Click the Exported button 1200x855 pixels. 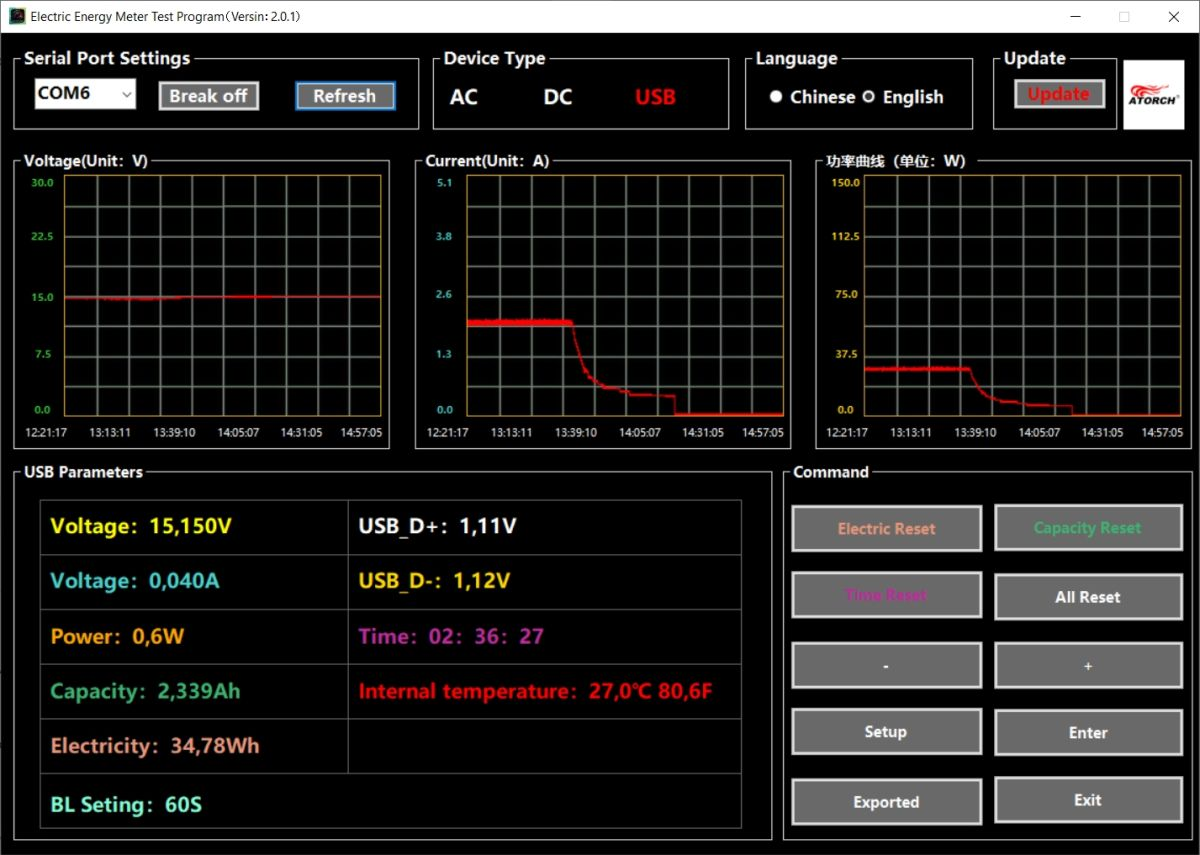pyautogui.click(x=886, y=802)
